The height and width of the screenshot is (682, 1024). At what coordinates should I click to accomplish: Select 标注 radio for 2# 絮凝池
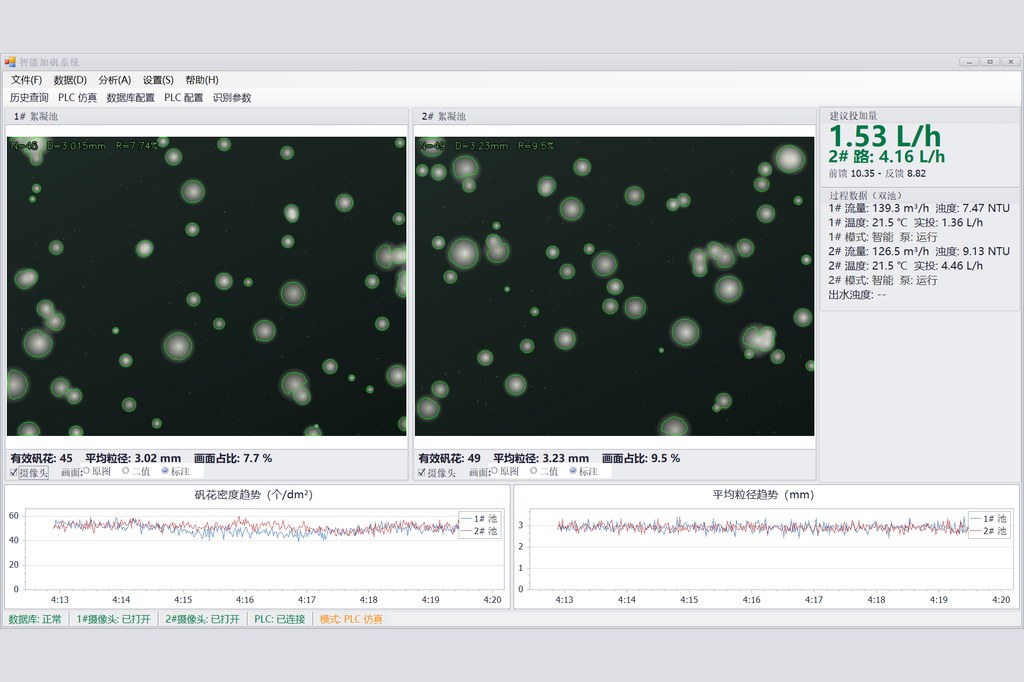pyautogui.click(x=584, y=471)
